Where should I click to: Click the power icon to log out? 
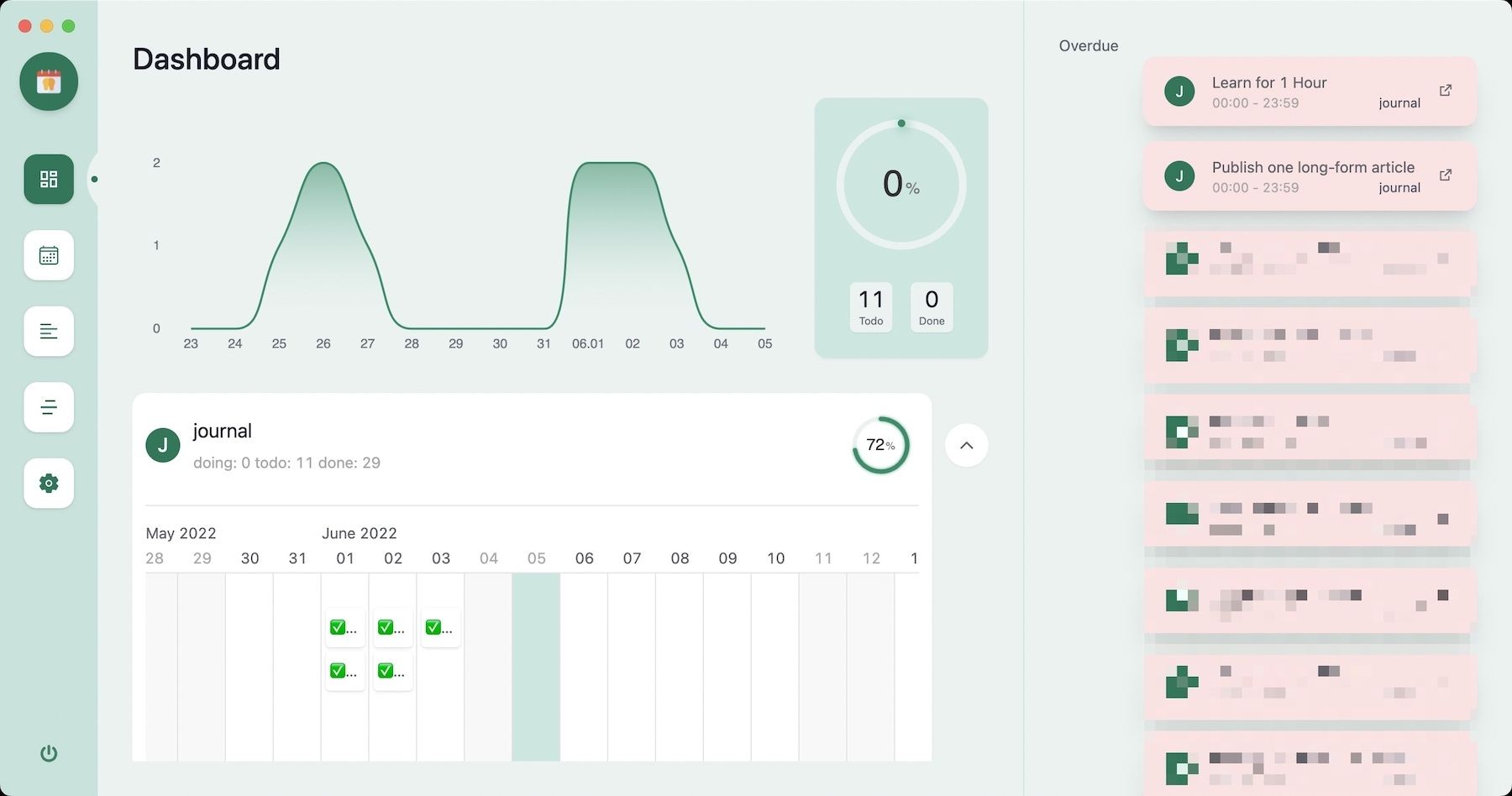tap(49, 753)
